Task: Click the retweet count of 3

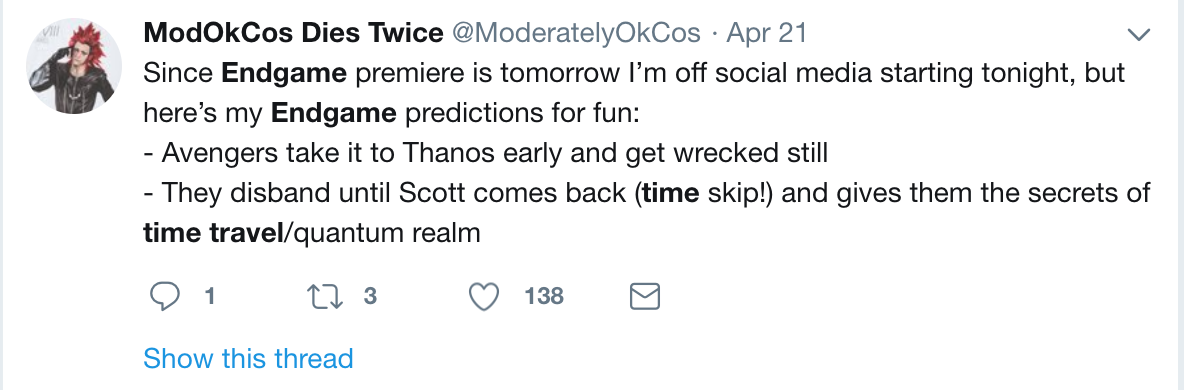Action: point(369,296)
